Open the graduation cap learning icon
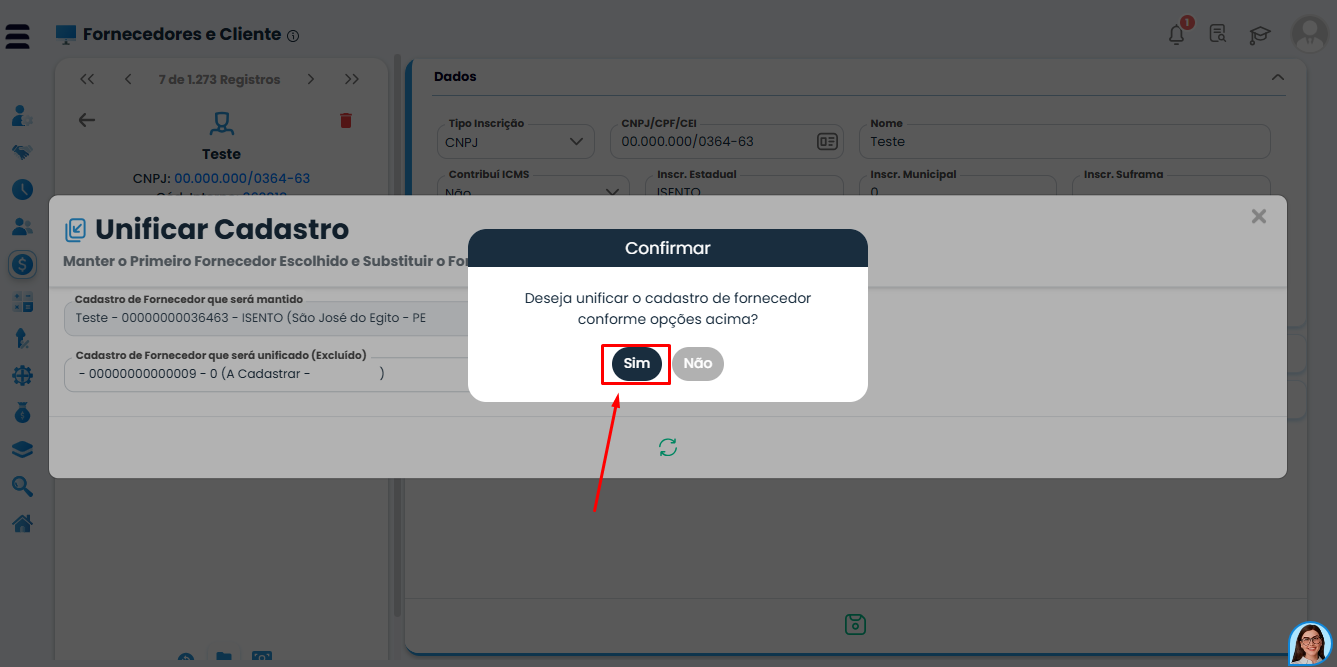Image resolution: width=1337 pixels, height=667 pixels. (1259, 33)
